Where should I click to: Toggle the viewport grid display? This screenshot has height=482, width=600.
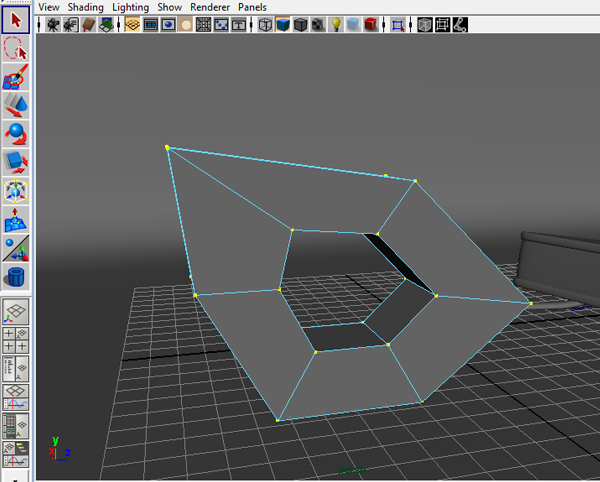(131, 25)
